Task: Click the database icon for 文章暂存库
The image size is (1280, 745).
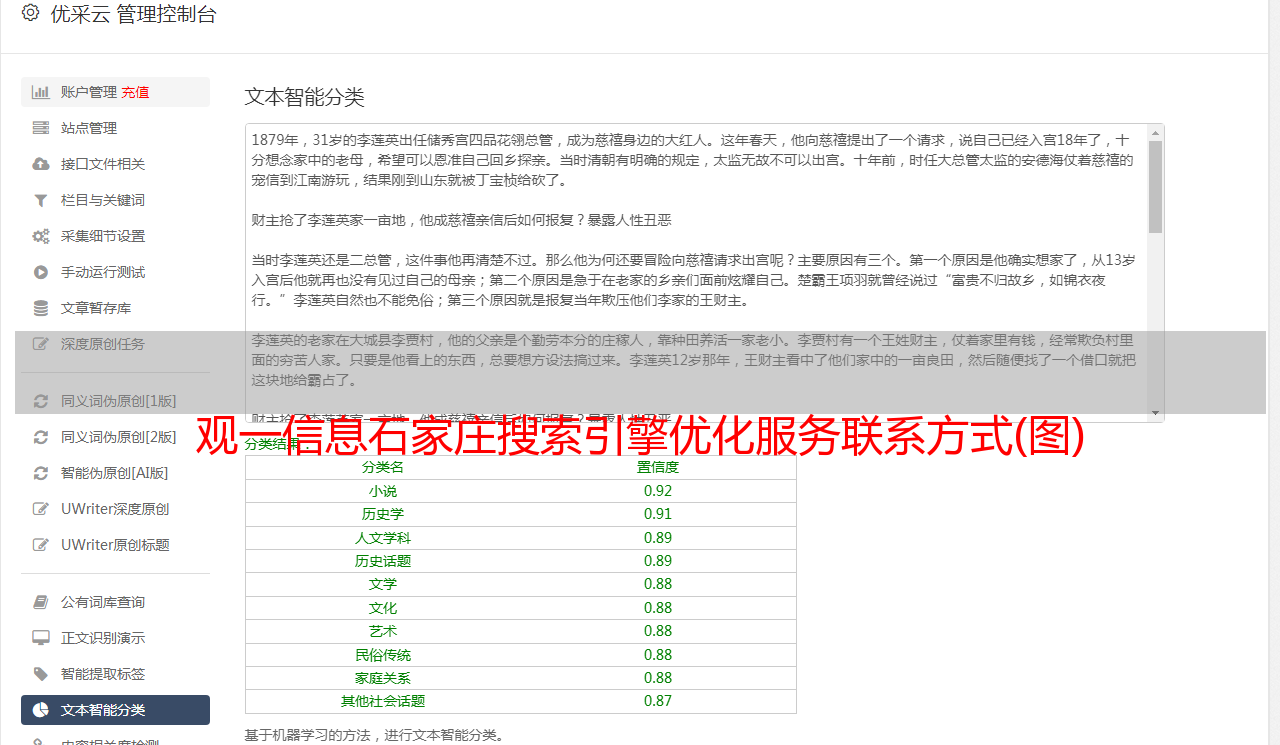Action: [41, 308]
